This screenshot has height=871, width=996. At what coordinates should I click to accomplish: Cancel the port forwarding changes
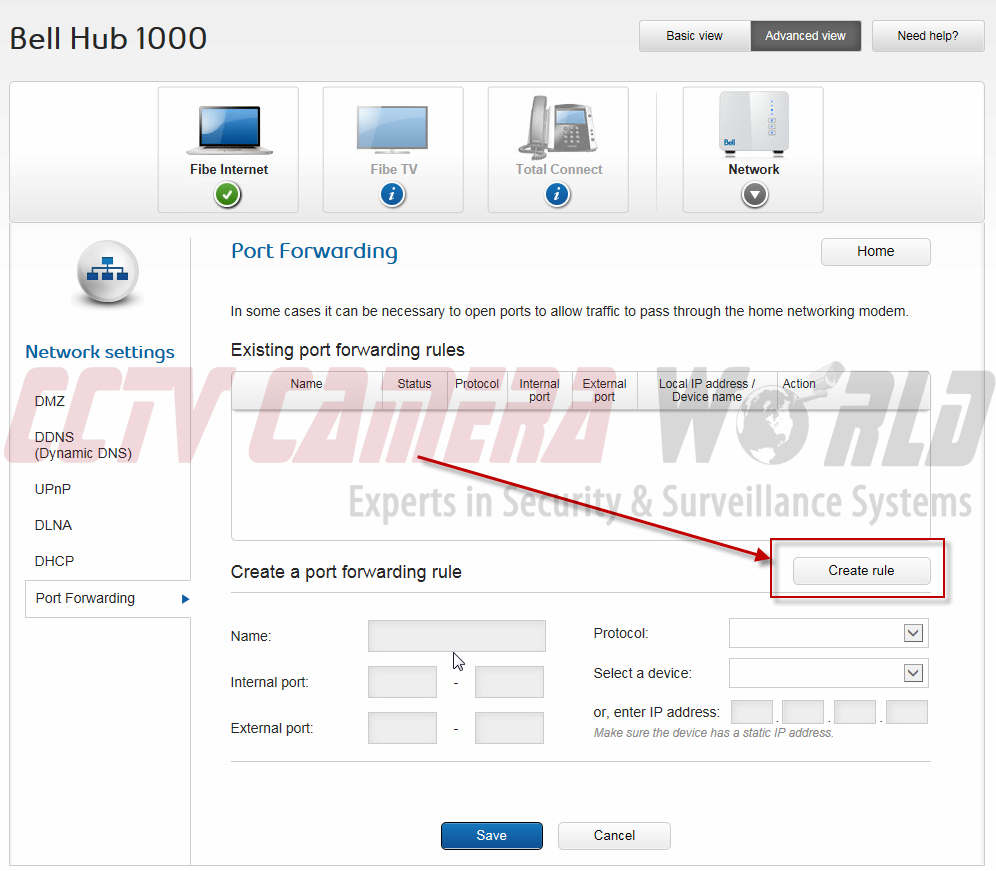(614, 835)
